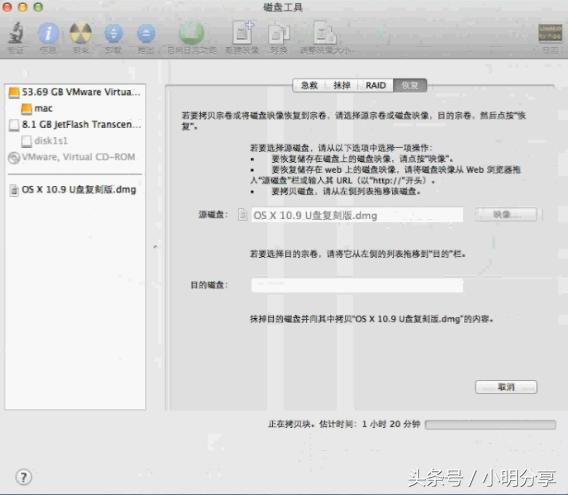The width and height of the screenshot is (568, 495).
Task: Click the Unmount toolbar icon
Action: coord(113,34)
